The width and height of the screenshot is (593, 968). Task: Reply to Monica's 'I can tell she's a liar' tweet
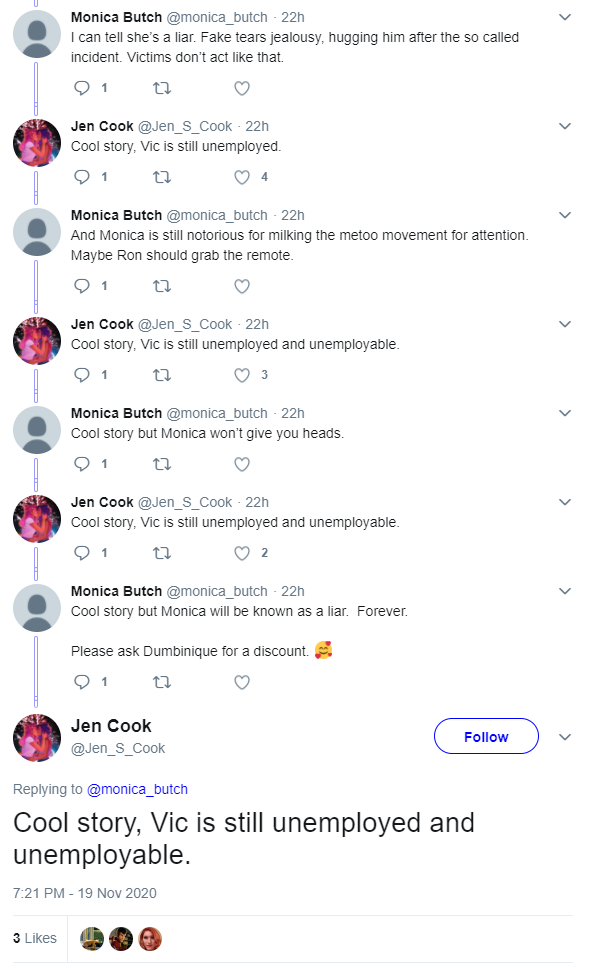82,88
